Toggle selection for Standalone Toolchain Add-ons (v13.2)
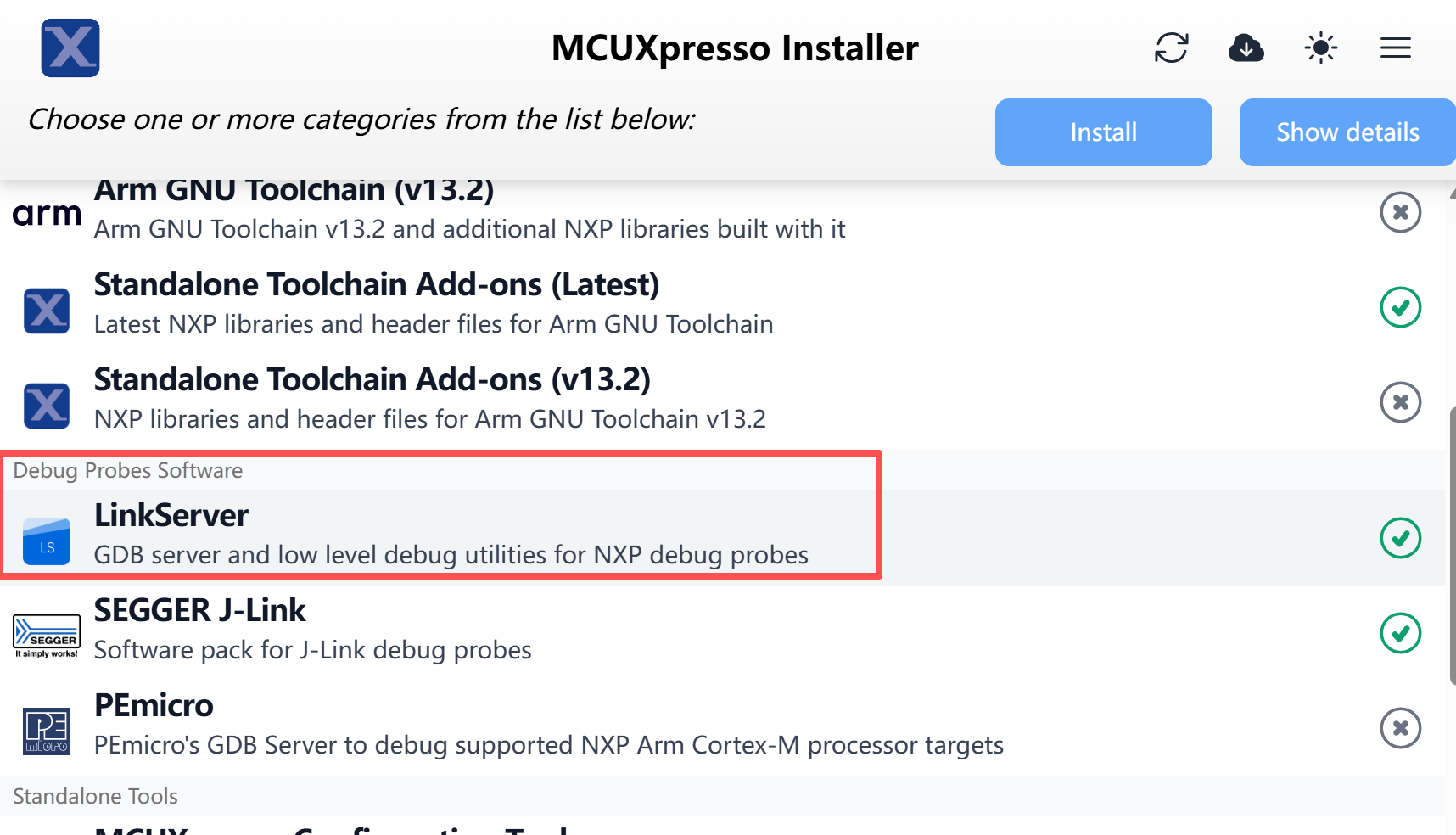 click(x=1400, y=402)
